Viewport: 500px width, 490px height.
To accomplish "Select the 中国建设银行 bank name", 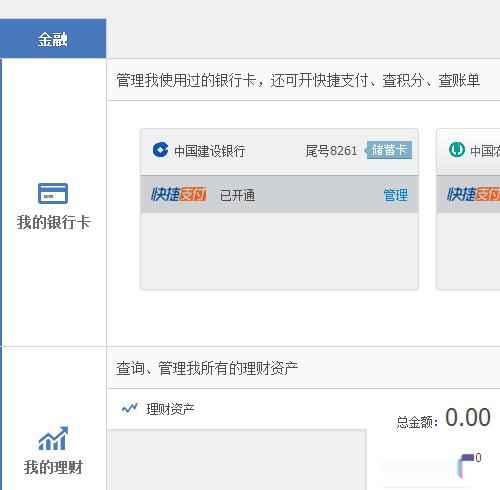I will pyautogui.click(x=210, y=151).
